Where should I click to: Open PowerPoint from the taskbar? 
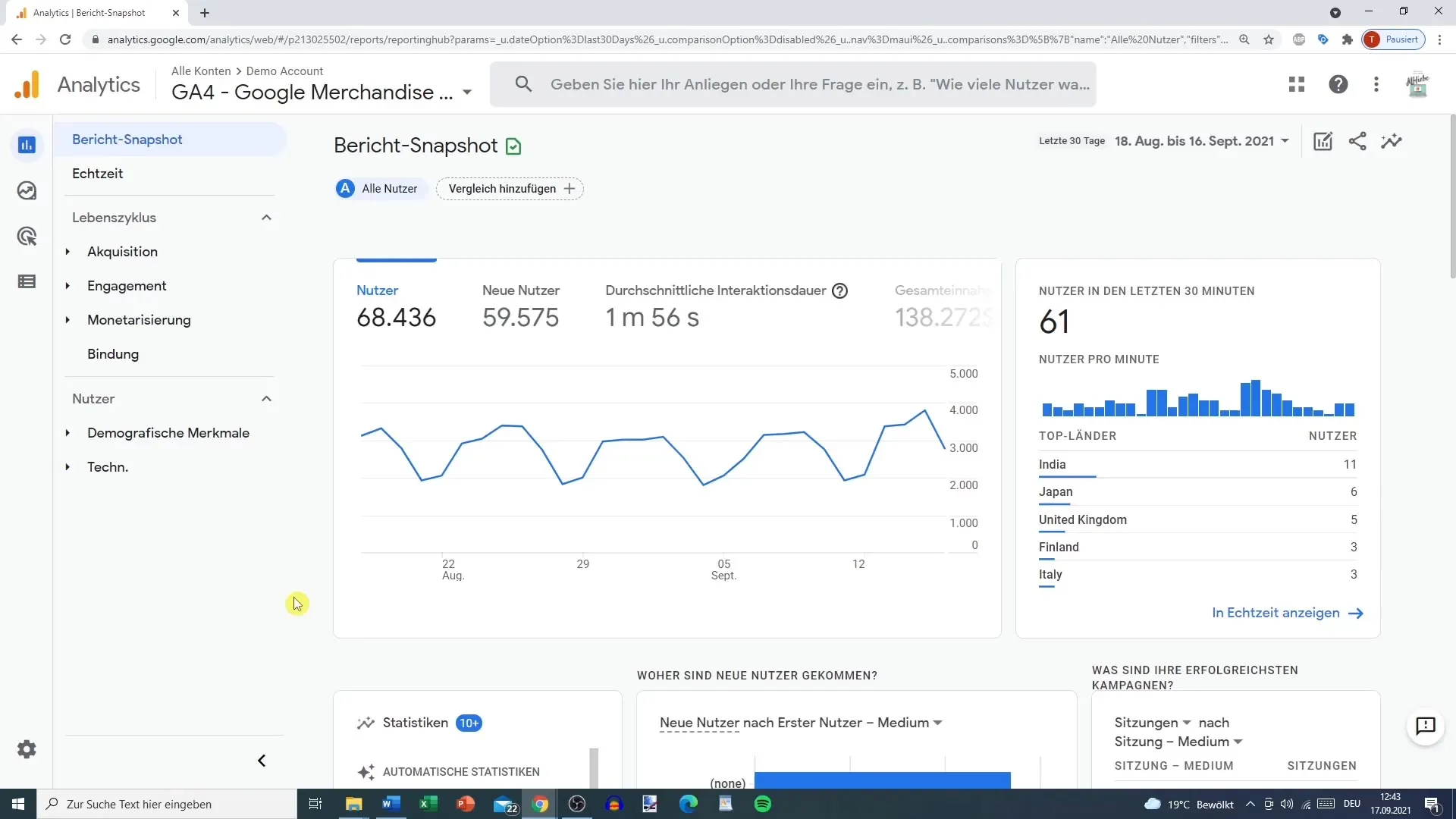[465, 804]
